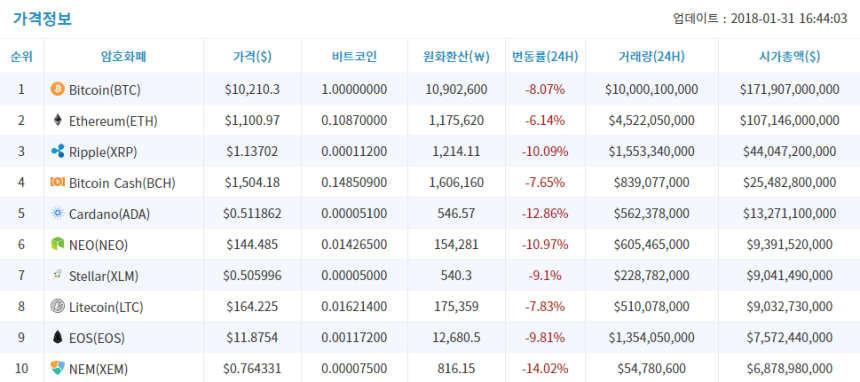The height and width of the screenshot is (382, 860).
Task: Click Litecoin market cap $9,032,730,000
Action: (x=789, y=306)
